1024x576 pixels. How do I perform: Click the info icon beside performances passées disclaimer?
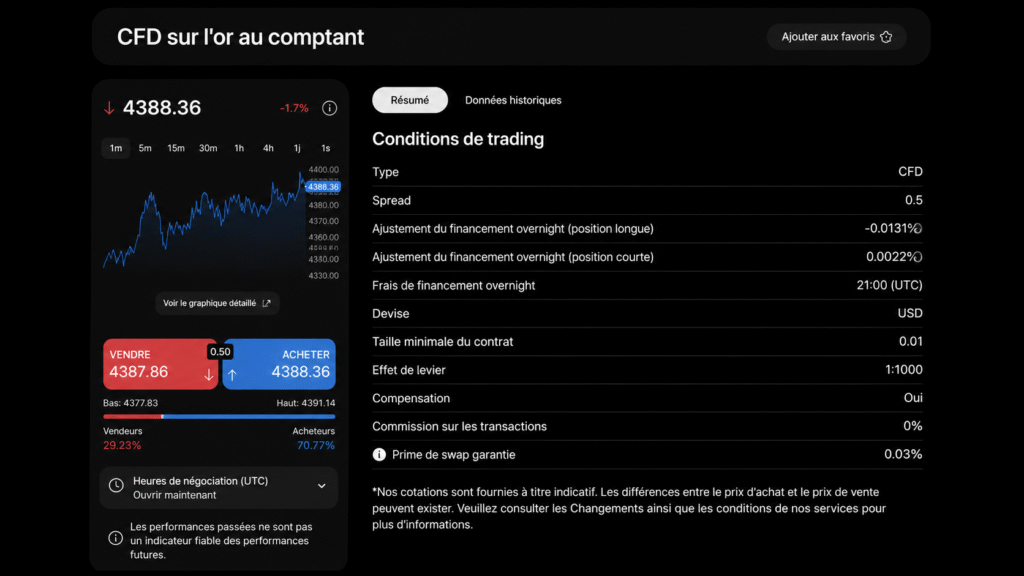[115, 538]
